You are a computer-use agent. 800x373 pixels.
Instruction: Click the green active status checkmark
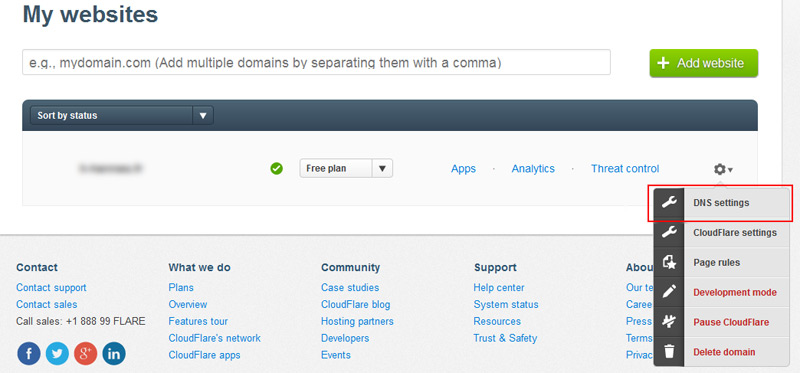[277, 168]
